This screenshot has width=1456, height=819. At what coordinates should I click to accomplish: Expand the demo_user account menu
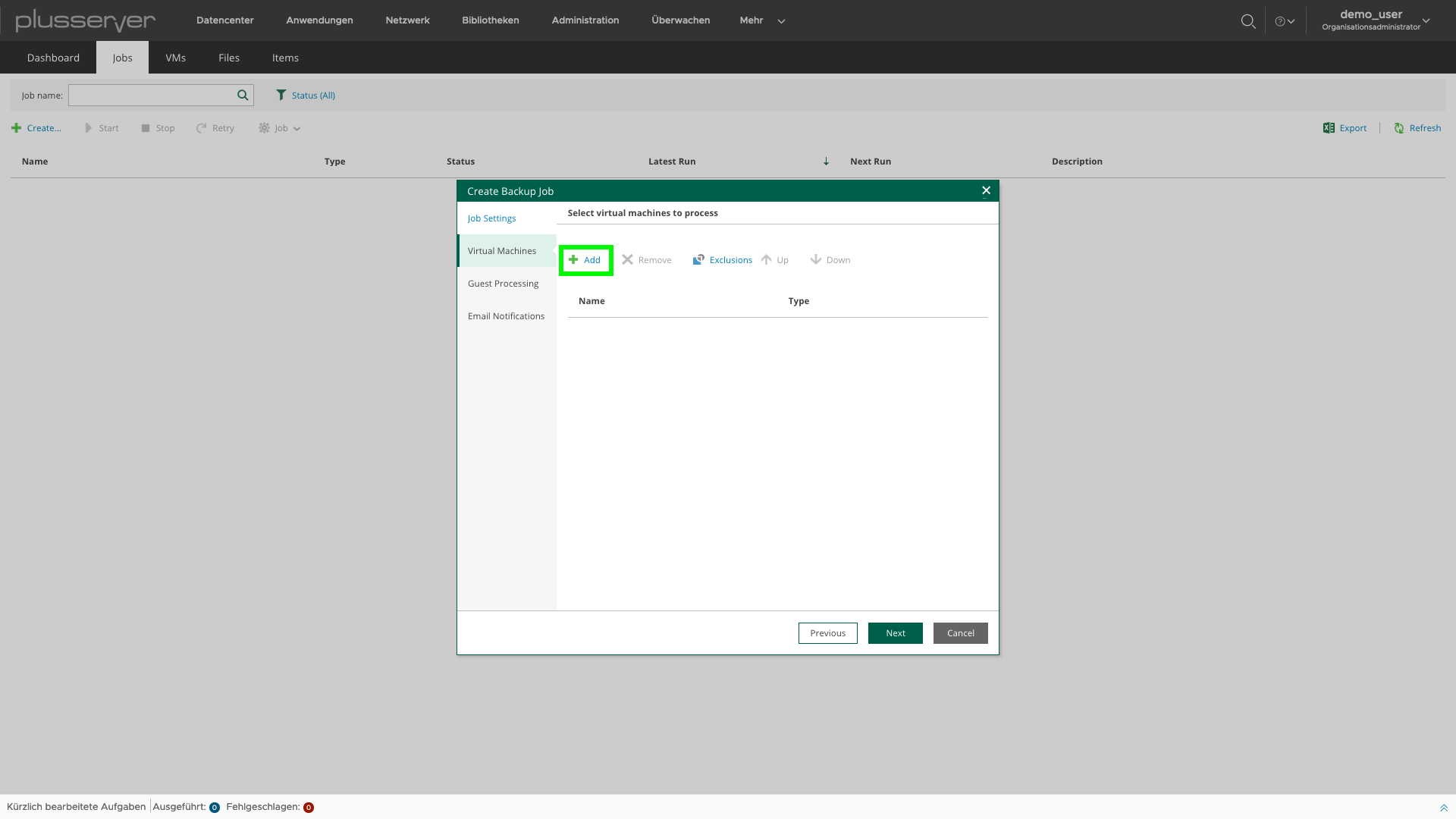1376,20
